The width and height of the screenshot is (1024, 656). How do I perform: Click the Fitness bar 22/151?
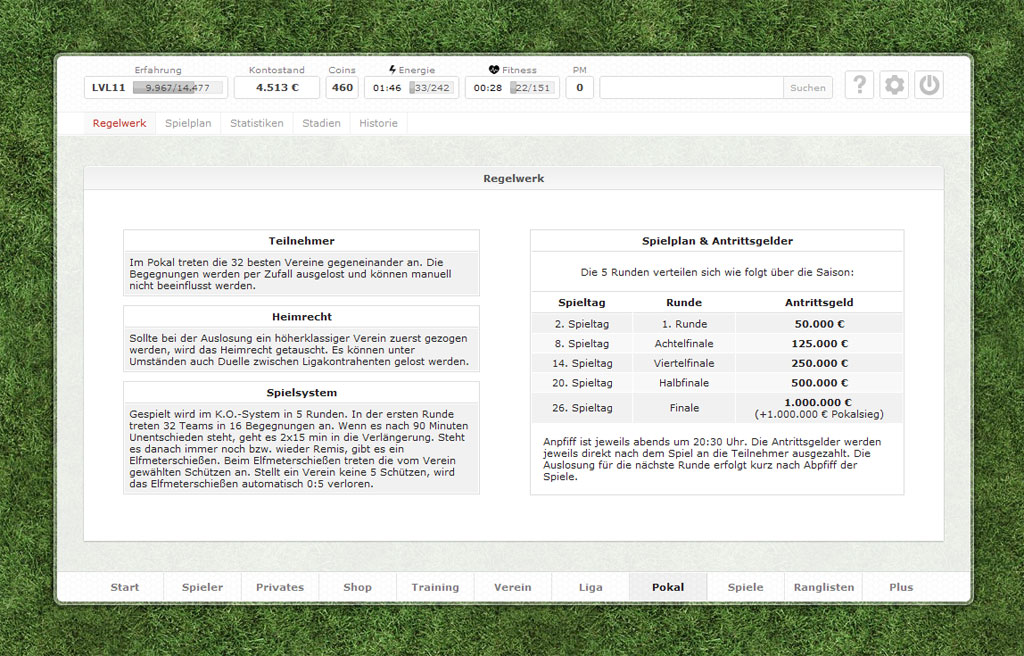(x=532, y=88)
